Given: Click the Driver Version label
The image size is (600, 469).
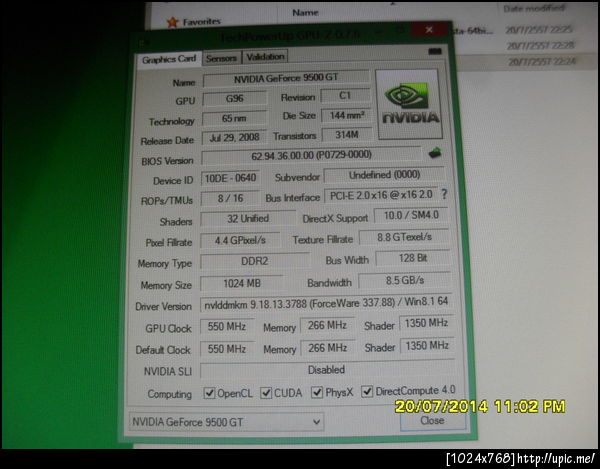Looking at the screenshot, I should point(163,306).
